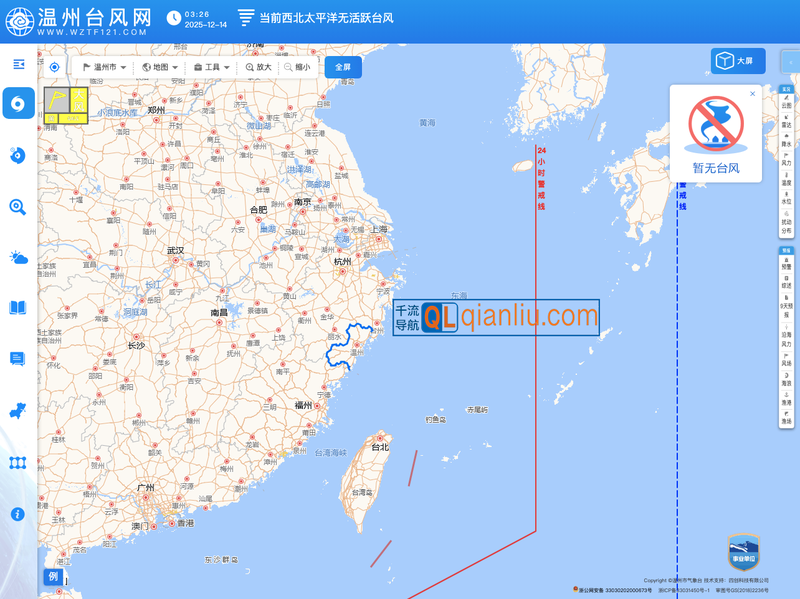Open the 地图 map type dropdown
Image resolution: width=800 pixels, height=599 pixels.
pos(160,67)
